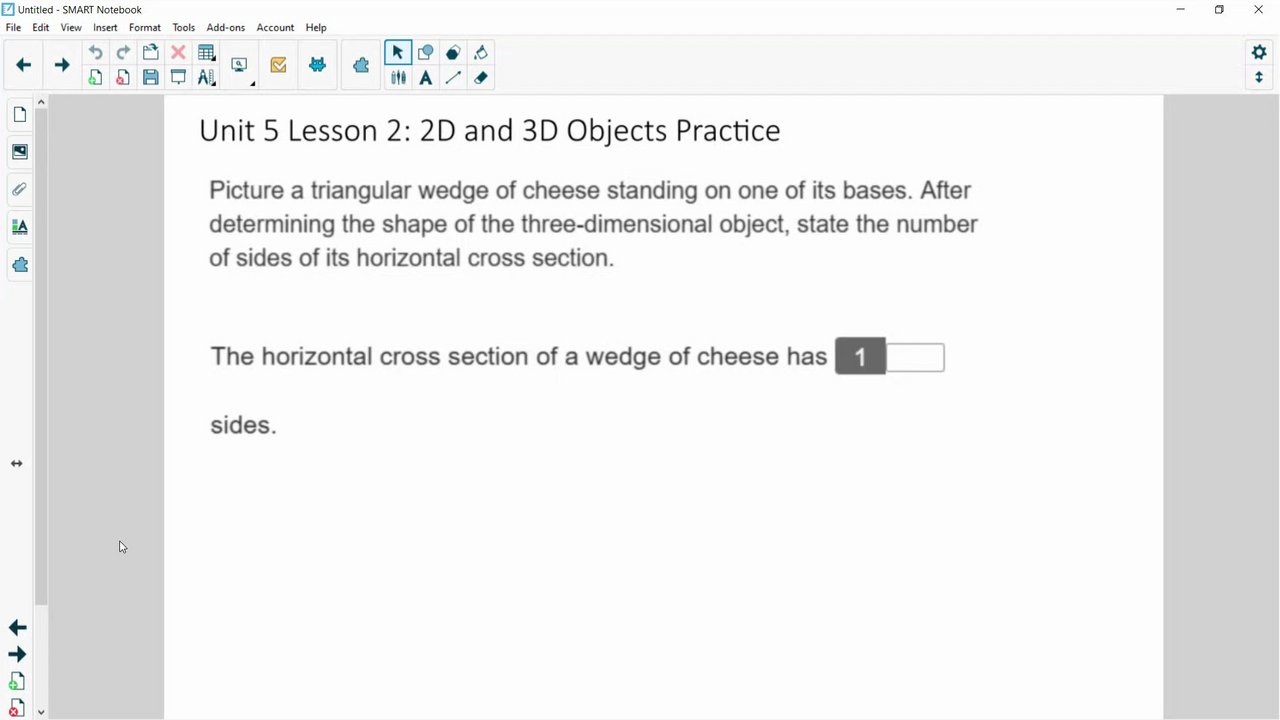This screenshot has width=1280, height=720.
Task: Open the Attachments paperclip tab
Action: pos(19,189)
